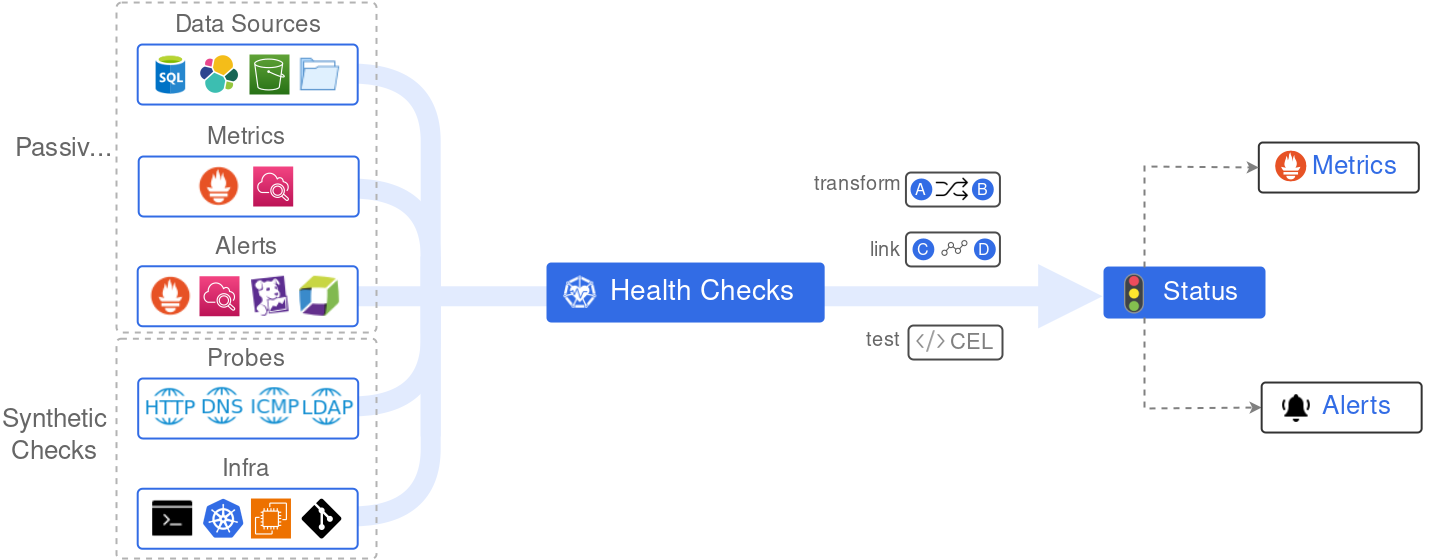Select the Git icon in Infra
Viewport: 1446px width, 560px height.
(321, 518)
